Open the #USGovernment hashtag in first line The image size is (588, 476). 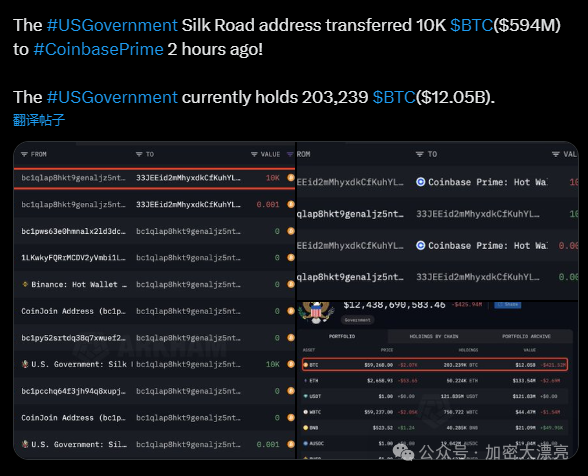112,26
